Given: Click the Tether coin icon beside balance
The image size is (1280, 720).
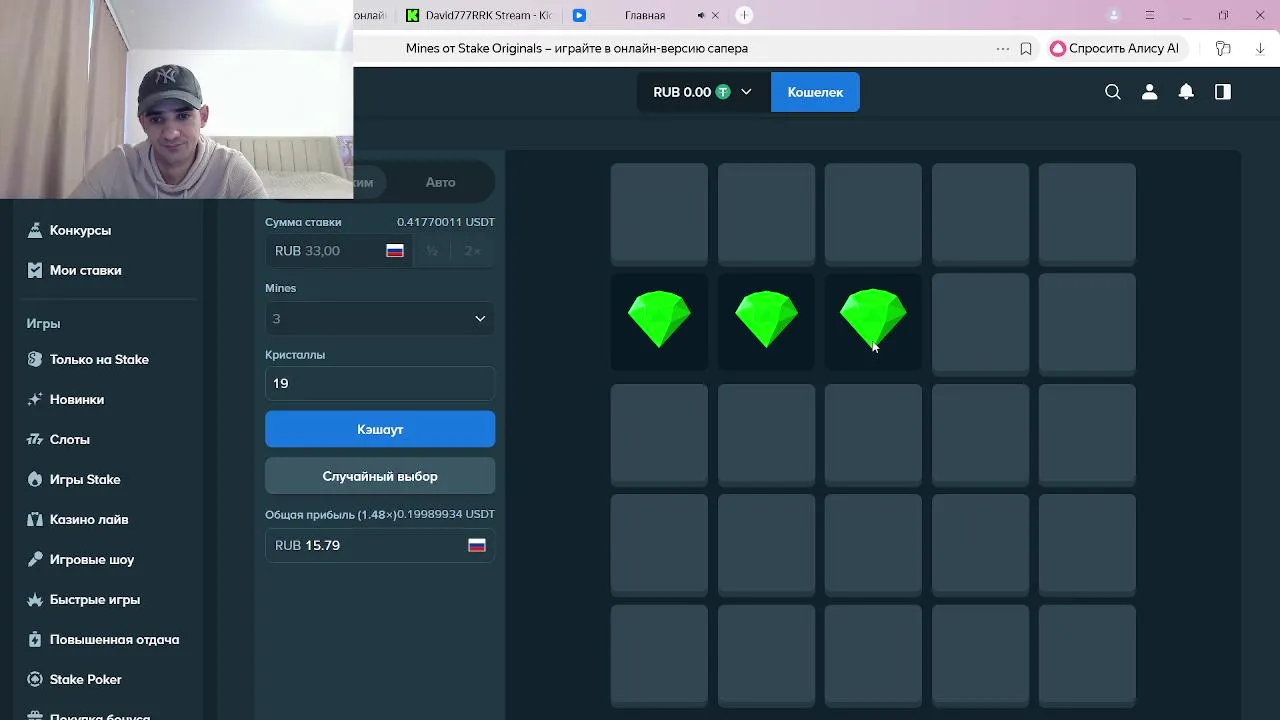Looking at the screenshot, I should (723, 92).
